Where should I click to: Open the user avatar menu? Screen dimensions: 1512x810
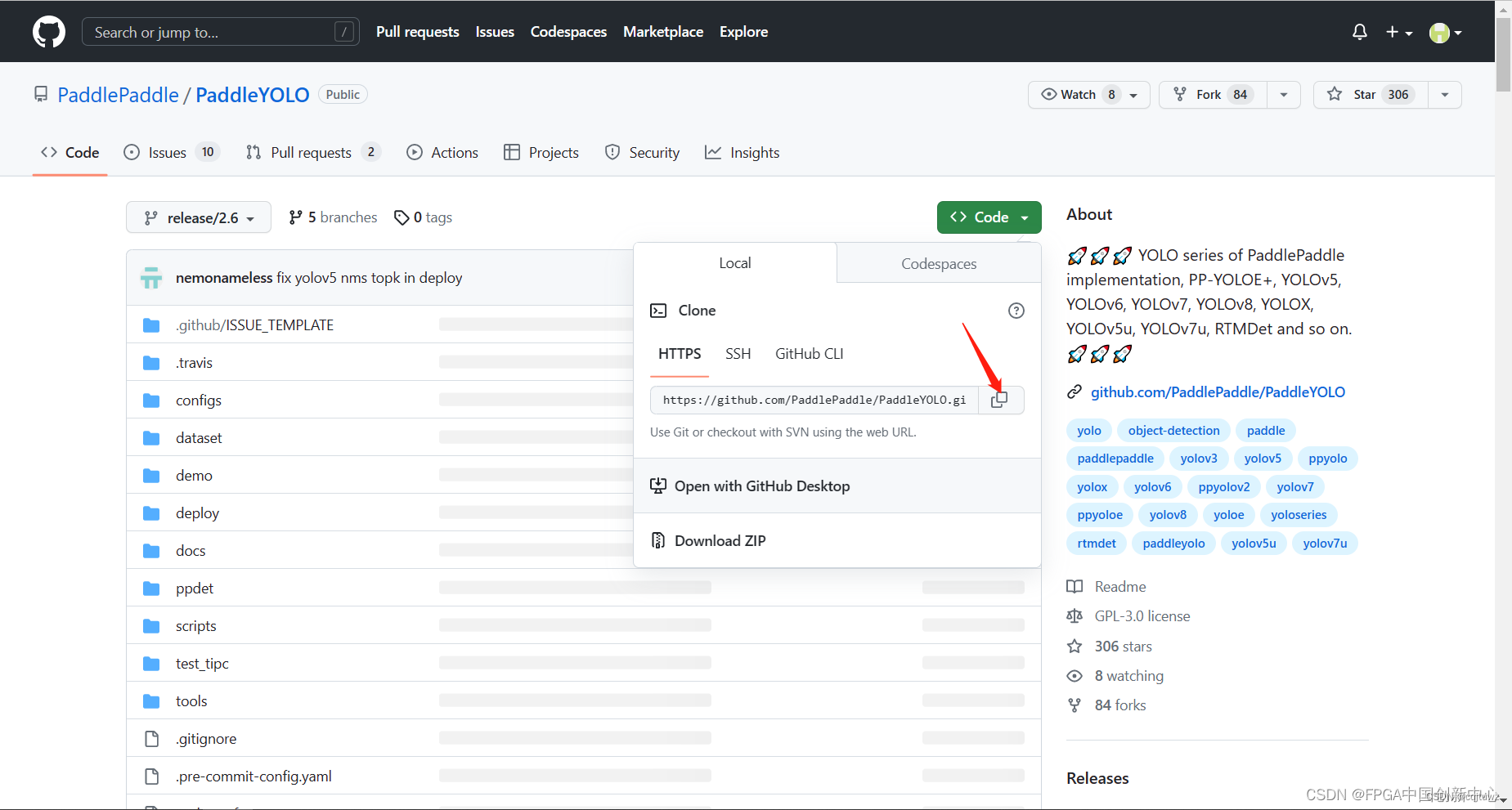[1445, 33]
